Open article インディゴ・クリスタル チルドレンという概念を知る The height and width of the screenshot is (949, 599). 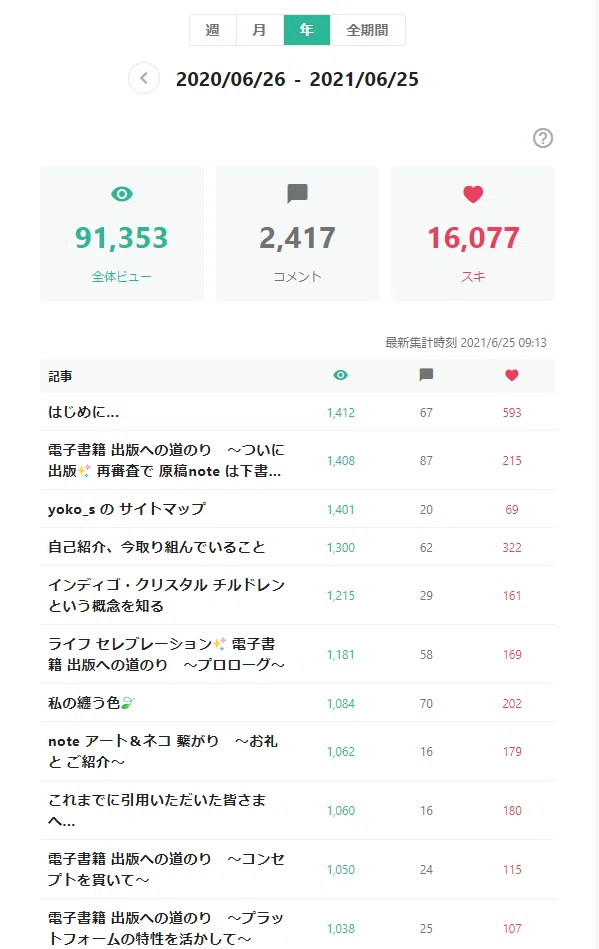coord(166,596)
